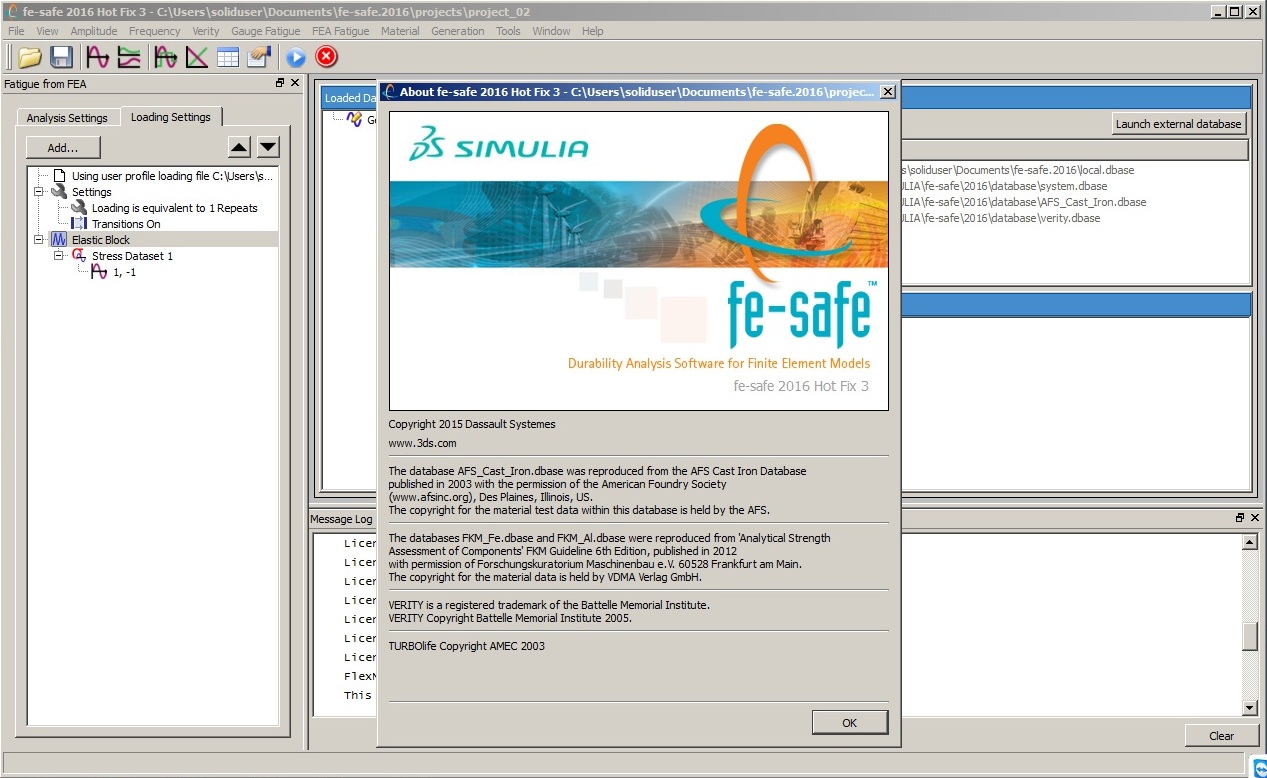Viewport: 1267px width, 778px height.
Task: Click the table grid toolbar icon
Action: click(228, 57)
